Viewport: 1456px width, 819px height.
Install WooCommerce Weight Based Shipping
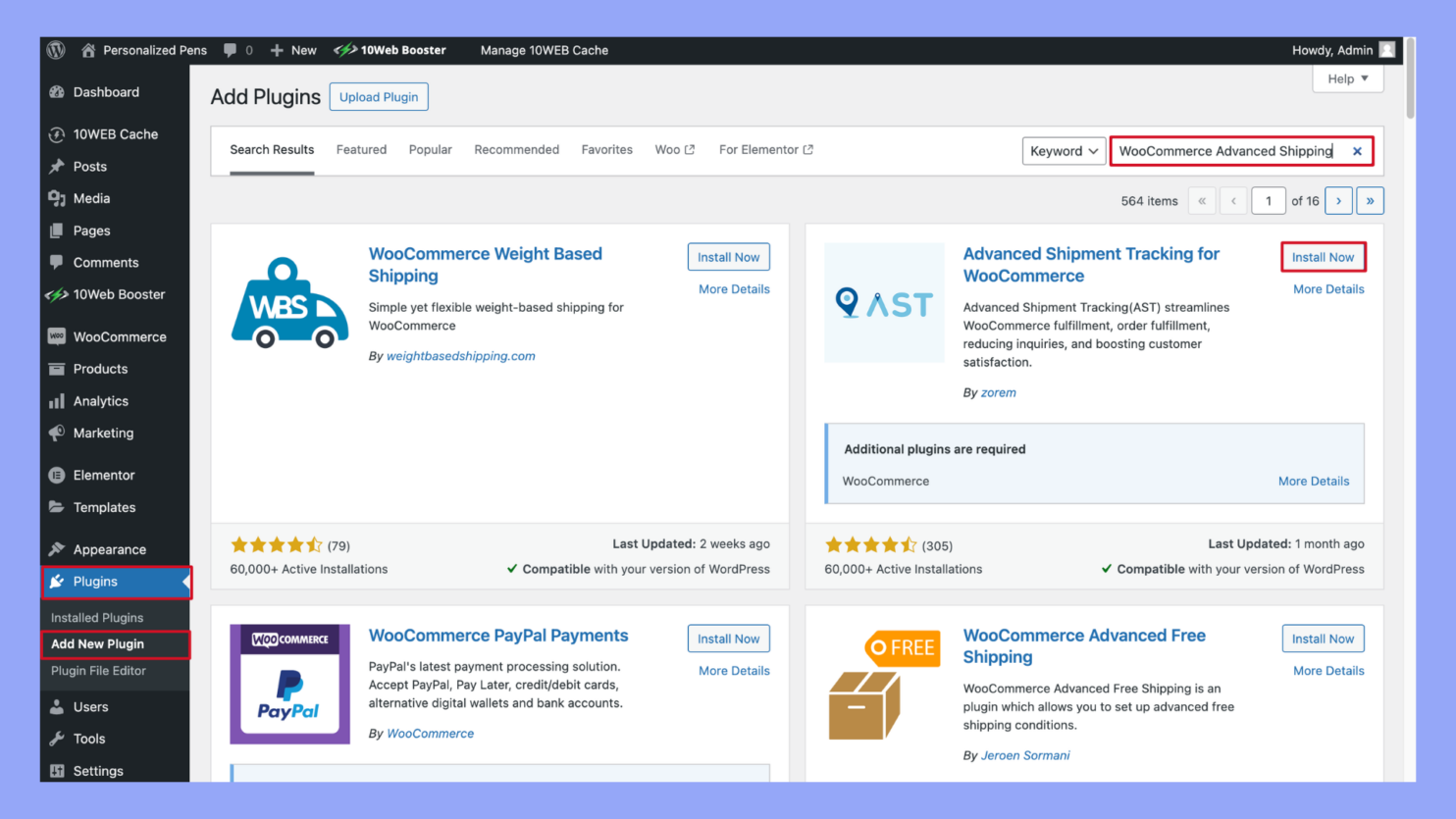pyautogui.click(x=728, y=256)
